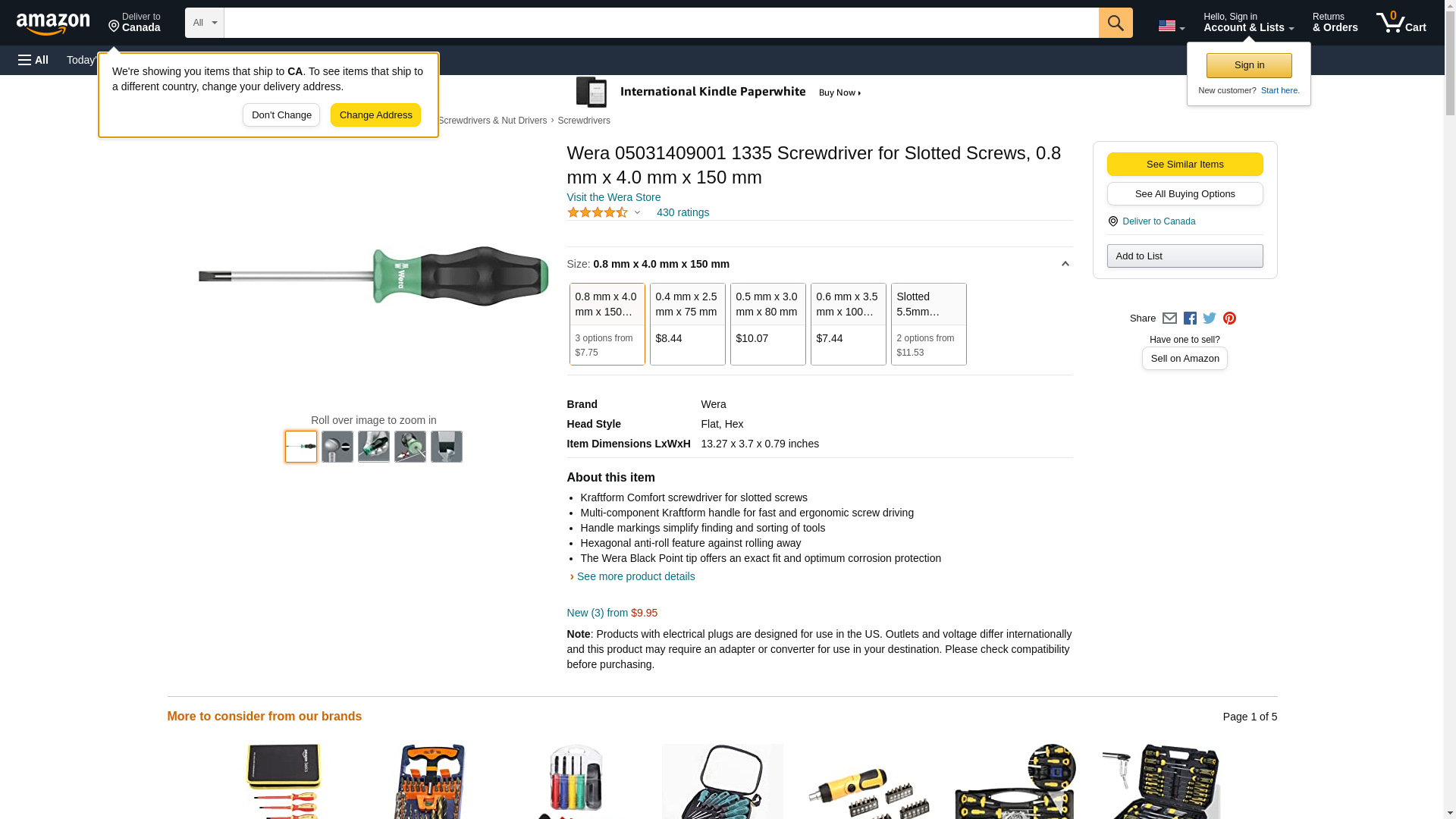Choose the 0.6 mm x 3.5 mm size option
The width and height of the screenshot is (1456, 819).
tap(848, 324)
